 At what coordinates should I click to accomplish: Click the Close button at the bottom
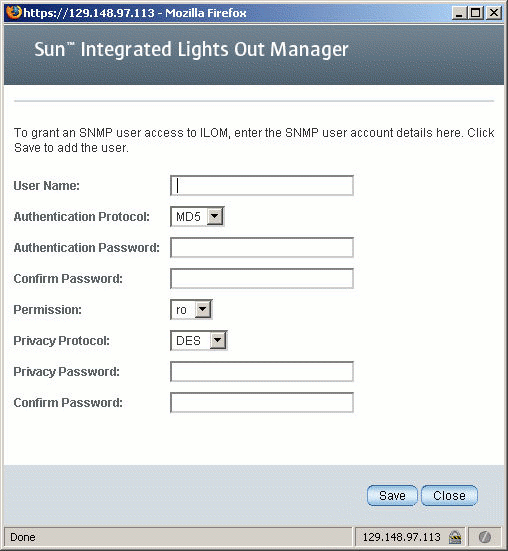pyautogui.click(x=449, y=495)
